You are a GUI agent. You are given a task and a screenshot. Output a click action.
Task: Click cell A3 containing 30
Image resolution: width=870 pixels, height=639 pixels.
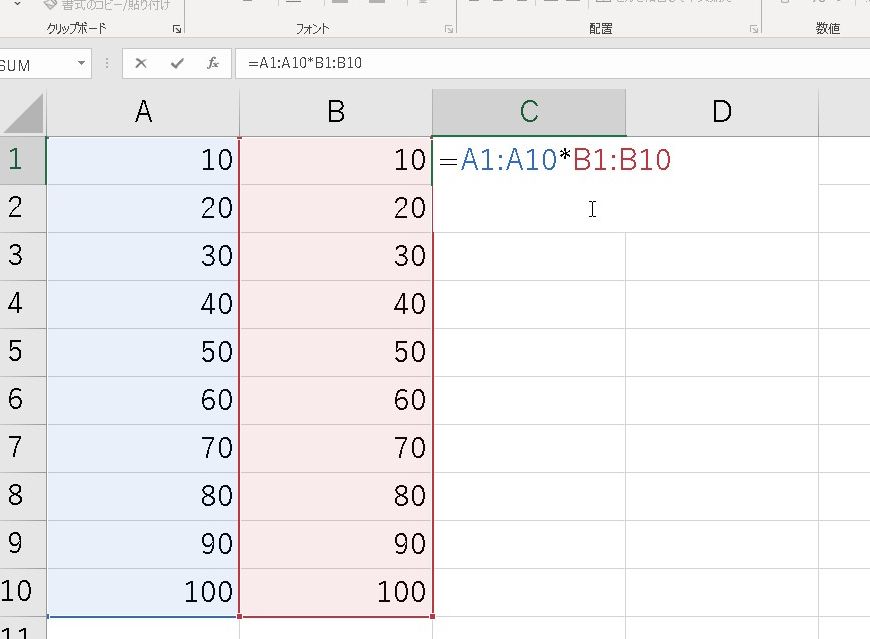[143, 256]
